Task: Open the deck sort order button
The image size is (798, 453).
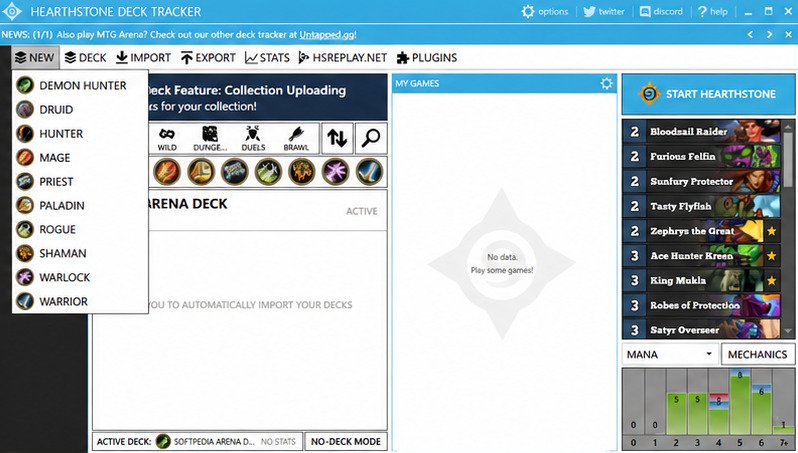Action: click(337, 138)
